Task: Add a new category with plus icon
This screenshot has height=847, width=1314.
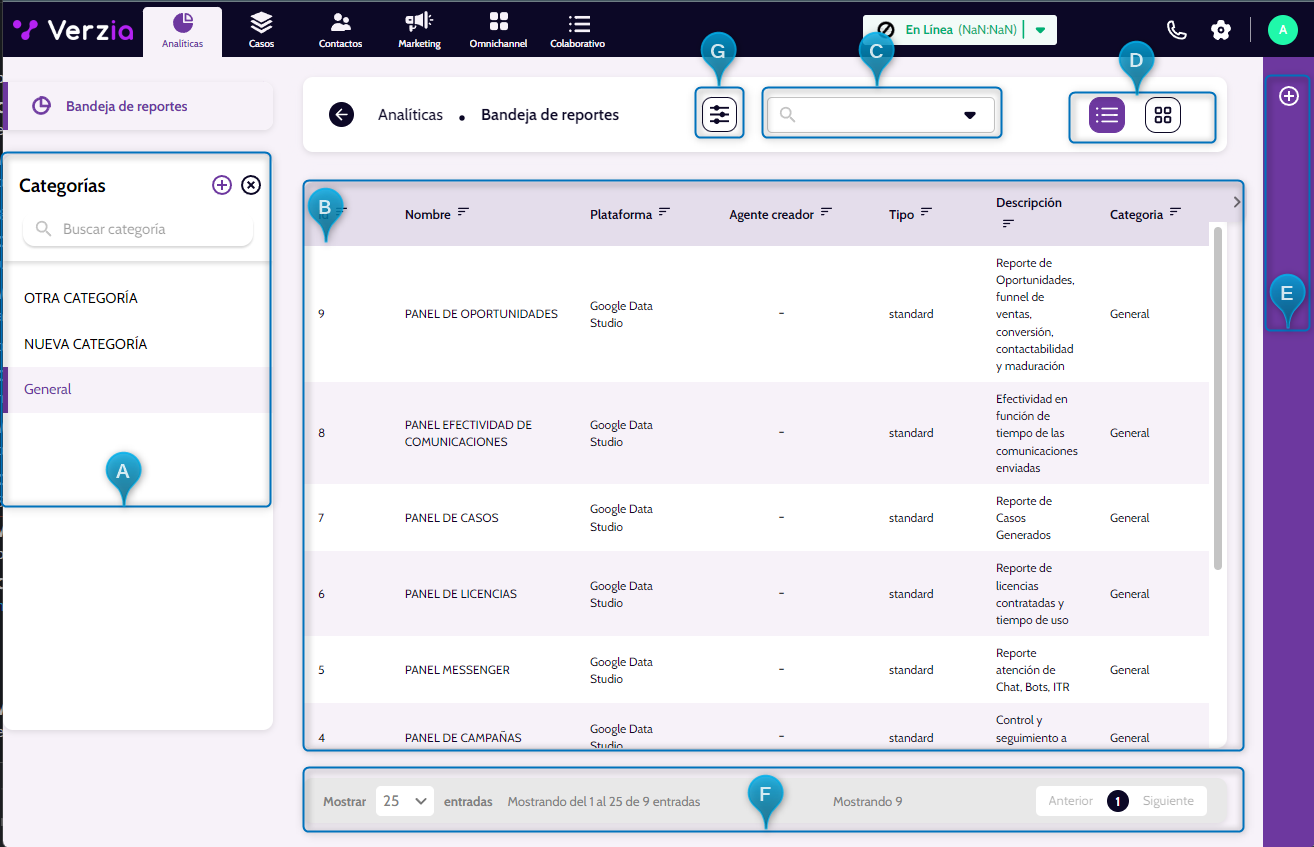Action: 222,185
